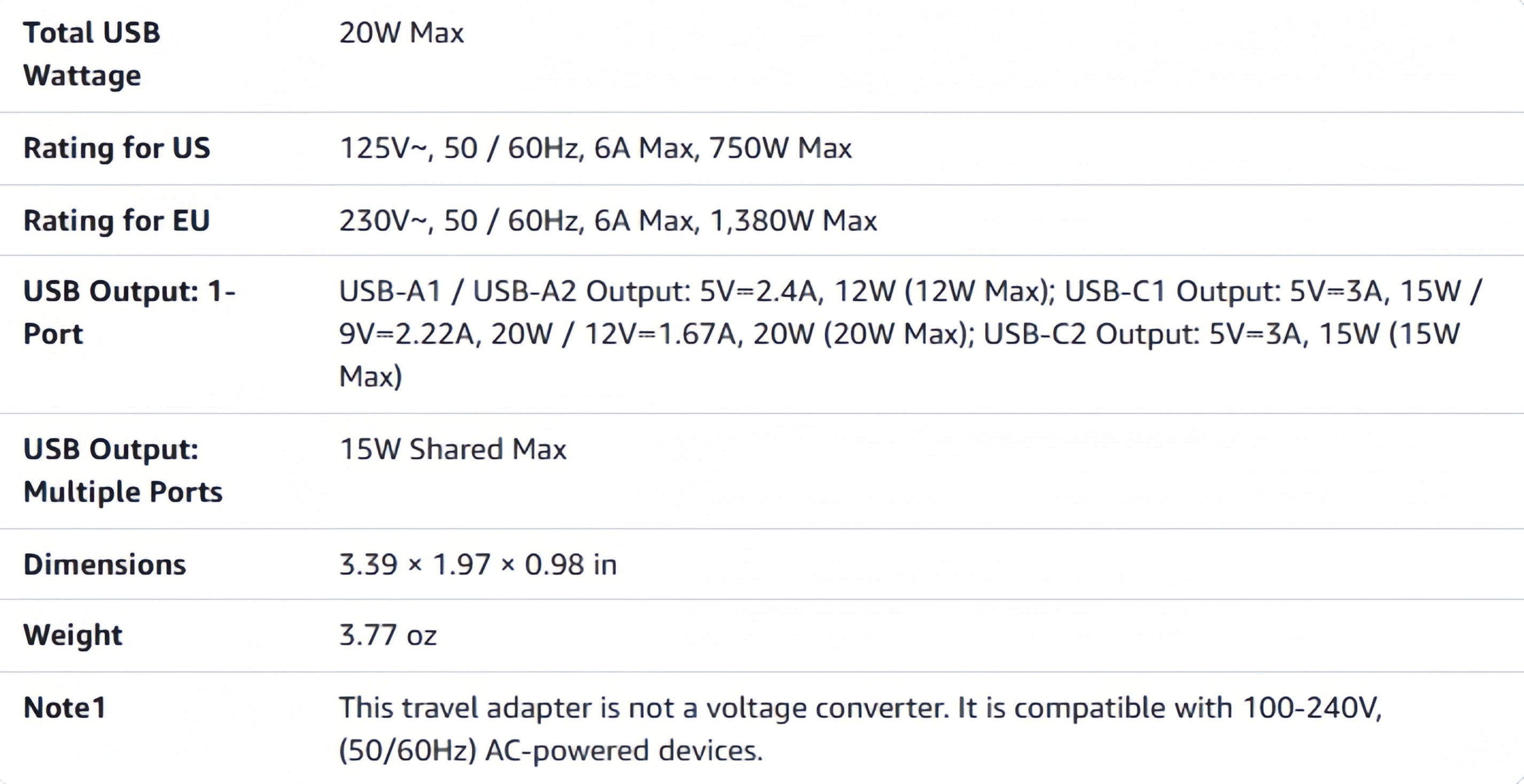Click the 750W Max text
Viewport: 1524px width, 784px height.
[x=780, y=148]
